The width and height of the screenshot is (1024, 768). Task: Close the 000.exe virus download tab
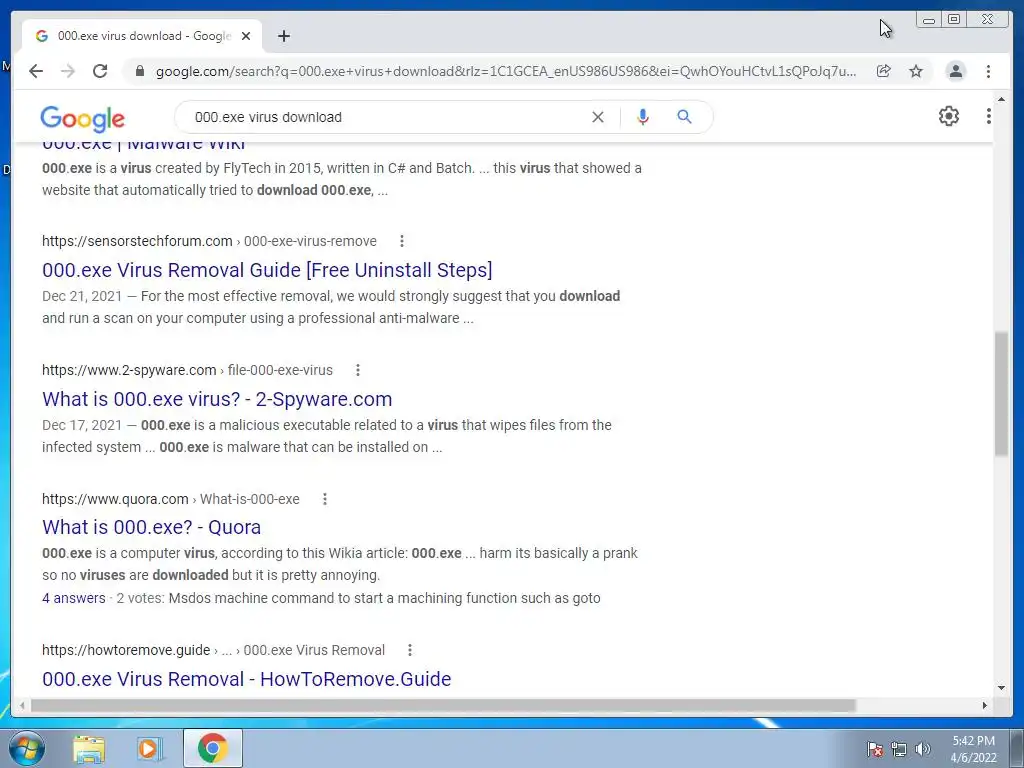pos(246,36)
